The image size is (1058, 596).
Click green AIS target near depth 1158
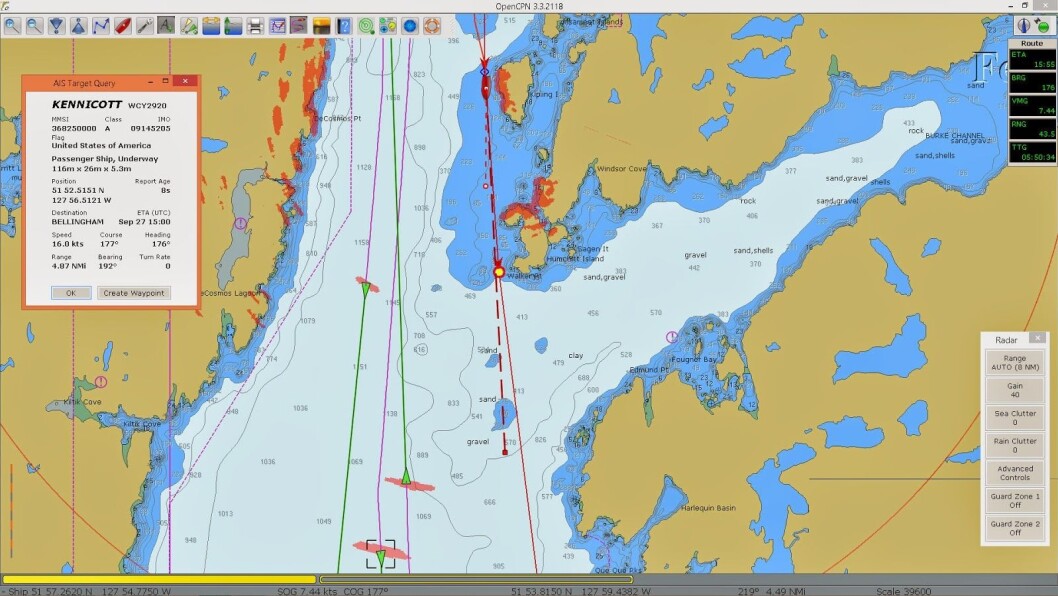click(365, 290)
